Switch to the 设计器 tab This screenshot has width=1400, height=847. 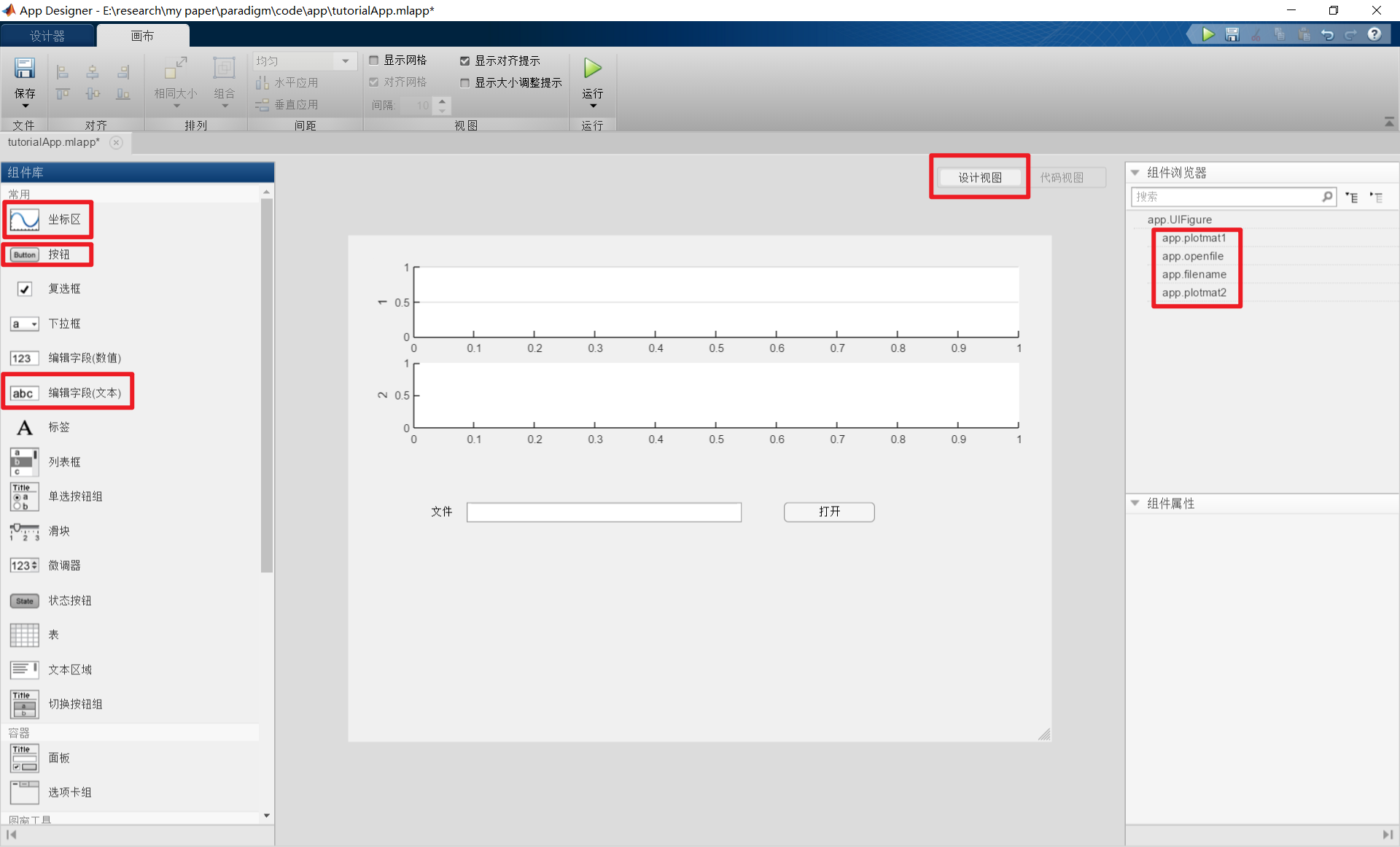pyautogui.click(x=48, y=35)
